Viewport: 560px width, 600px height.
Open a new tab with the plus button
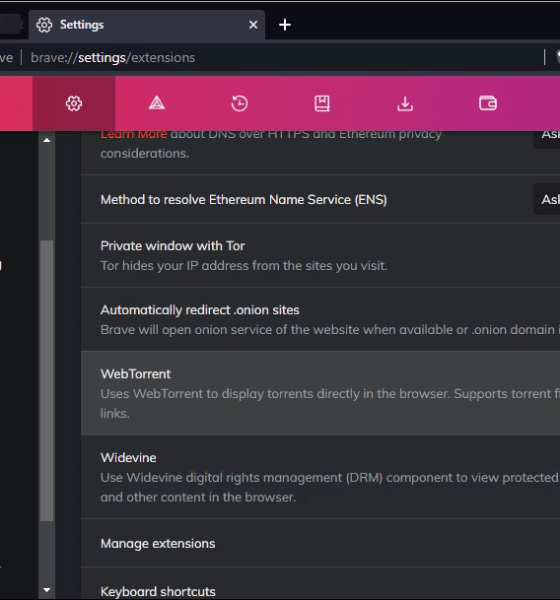point(285,25)
